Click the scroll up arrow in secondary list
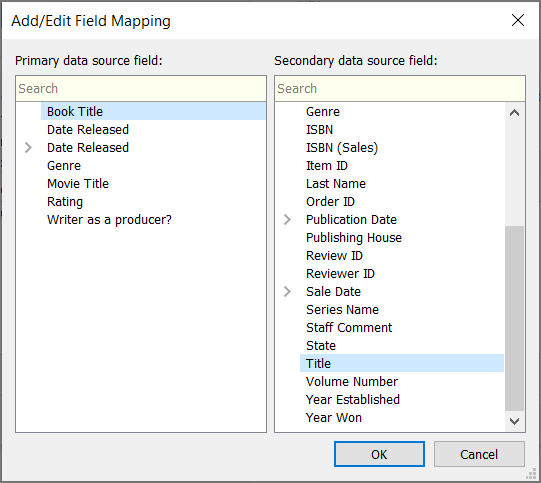Image resolution: width=541 pixels, height=483 pixels. [514, 112]
